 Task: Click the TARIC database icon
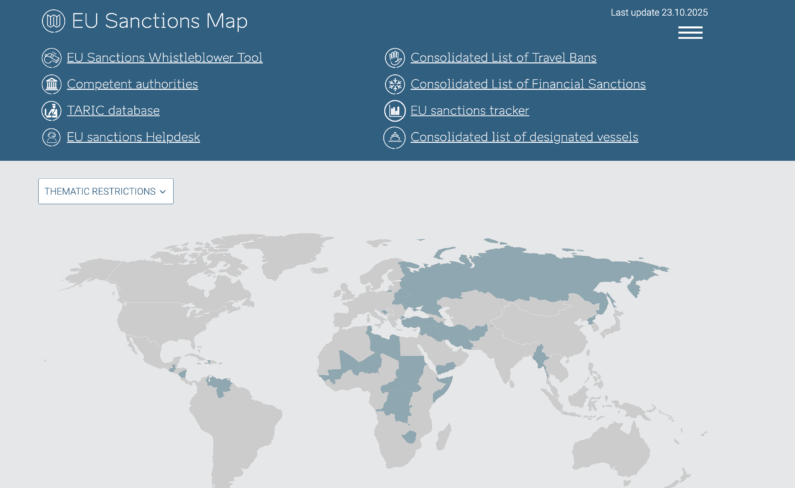point(51,111)
